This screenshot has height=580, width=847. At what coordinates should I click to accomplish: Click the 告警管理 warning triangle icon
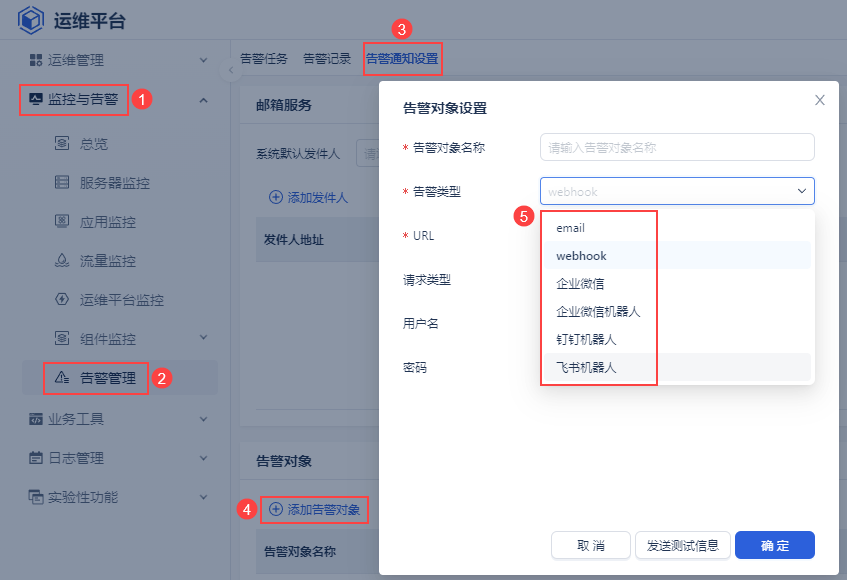[62, 377]
